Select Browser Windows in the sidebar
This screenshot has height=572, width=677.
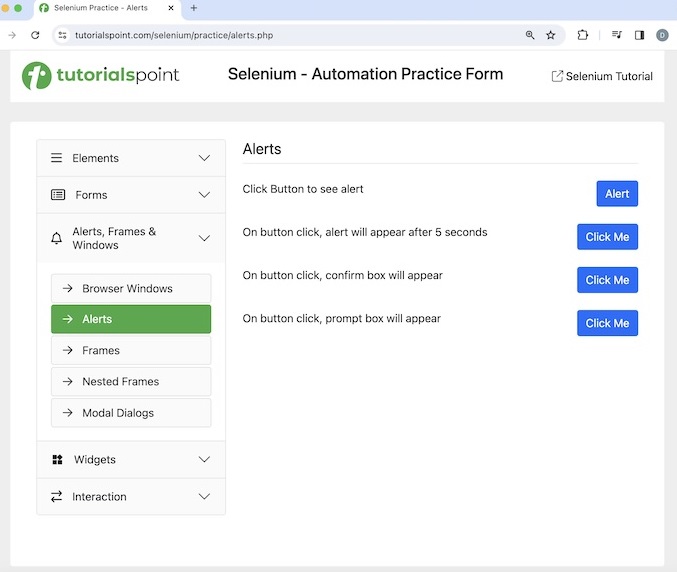131,289
